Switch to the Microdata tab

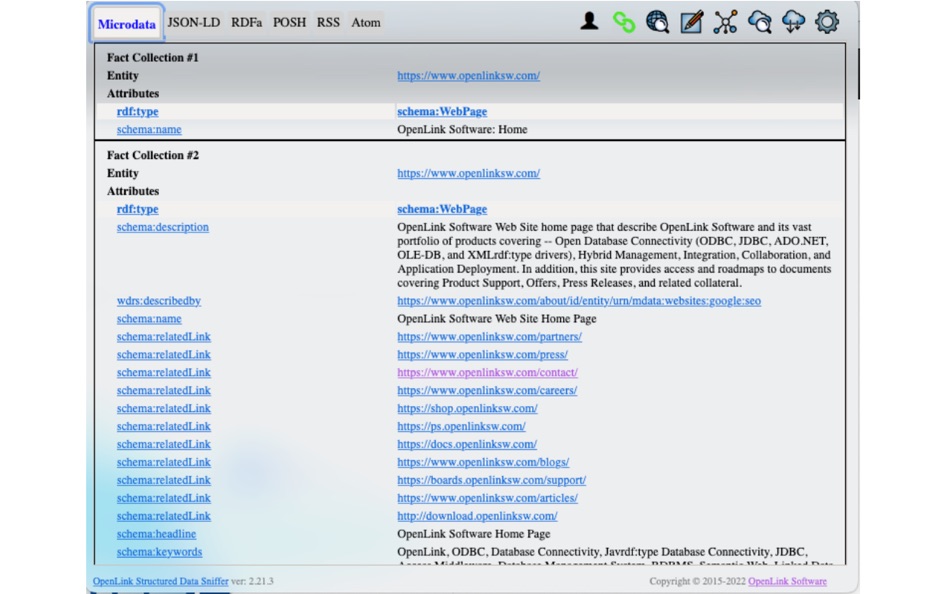click(127, 24)
